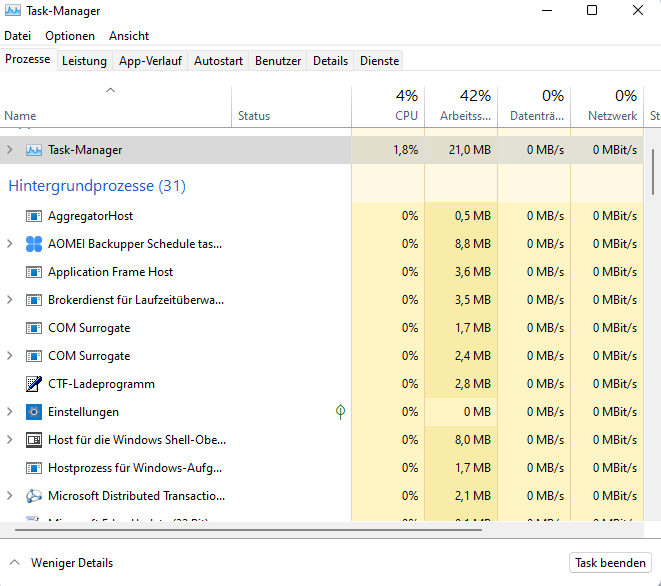Switch to the App-Verlauf tab
The image size is (661, 586).
pos(150,61)
